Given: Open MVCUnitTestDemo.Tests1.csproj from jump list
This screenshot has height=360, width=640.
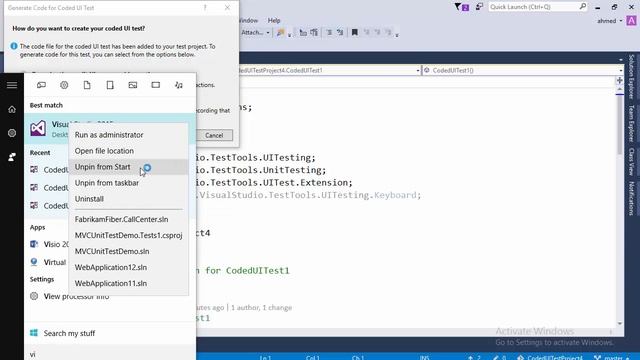Looking at the screenshot, I should 129,235.
